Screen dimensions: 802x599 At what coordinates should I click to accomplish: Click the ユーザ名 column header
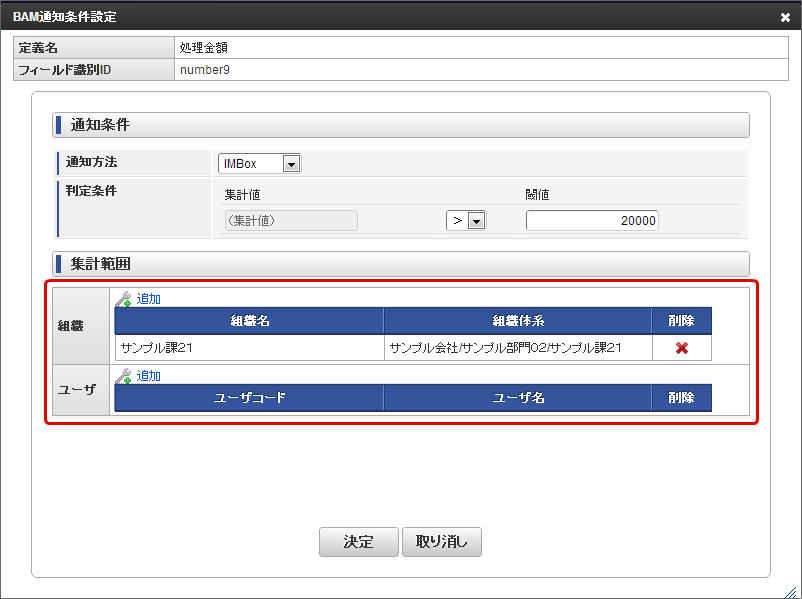click(x=518, y=397)
